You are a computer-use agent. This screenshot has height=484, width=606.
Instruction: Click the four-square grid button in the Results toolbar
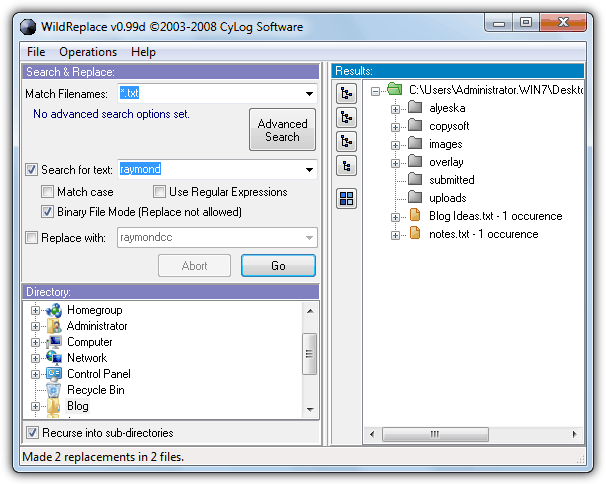coord(346,199)
